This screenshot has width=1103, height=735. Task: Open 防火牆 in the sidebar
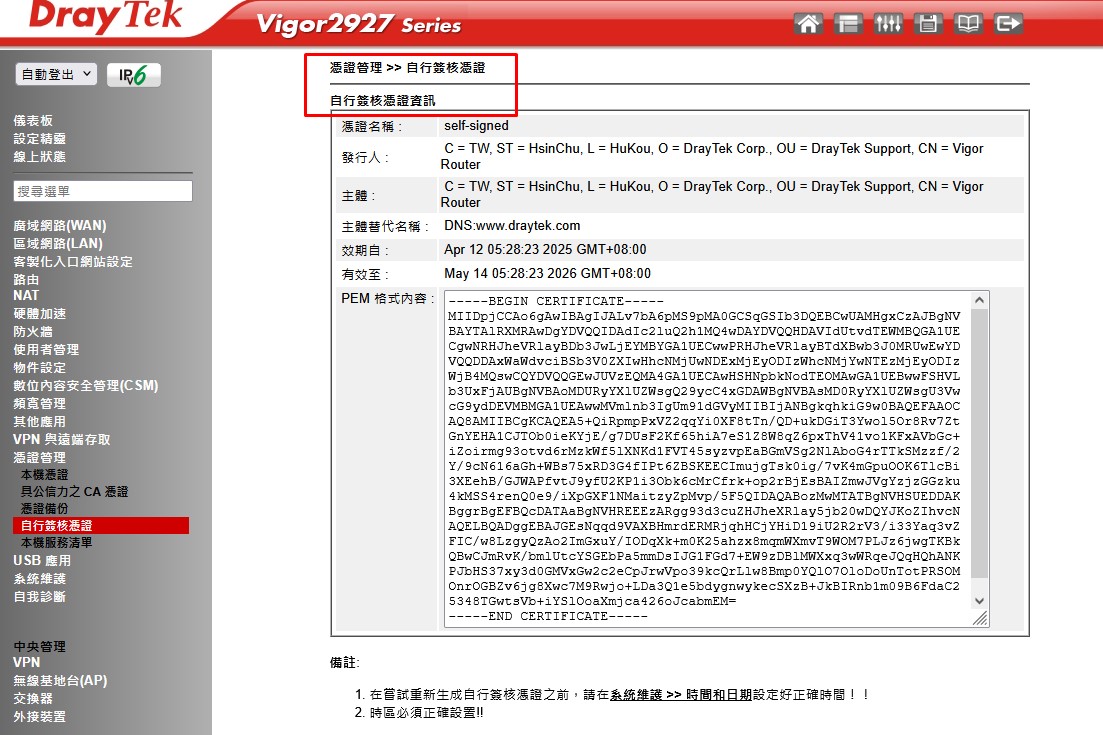coord(33,332)
